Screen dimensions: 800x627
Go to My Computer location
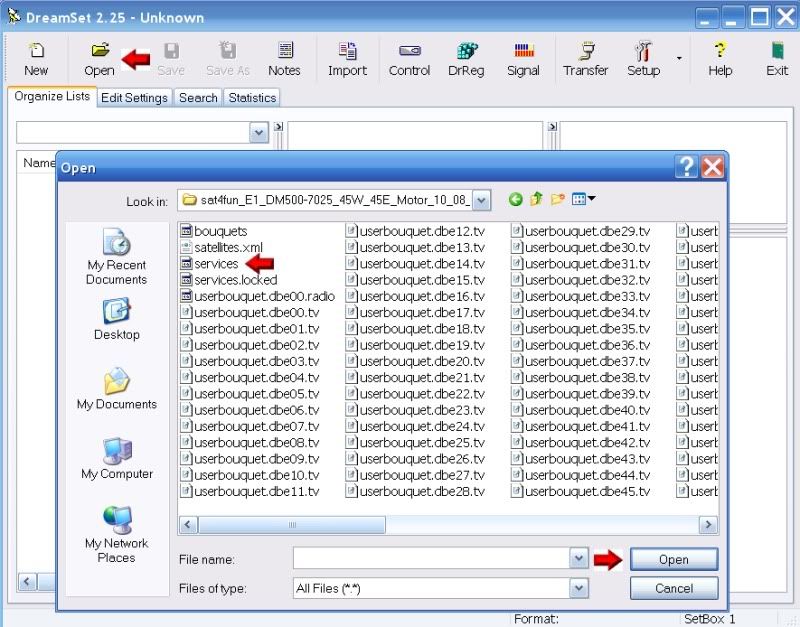point(116,459)
